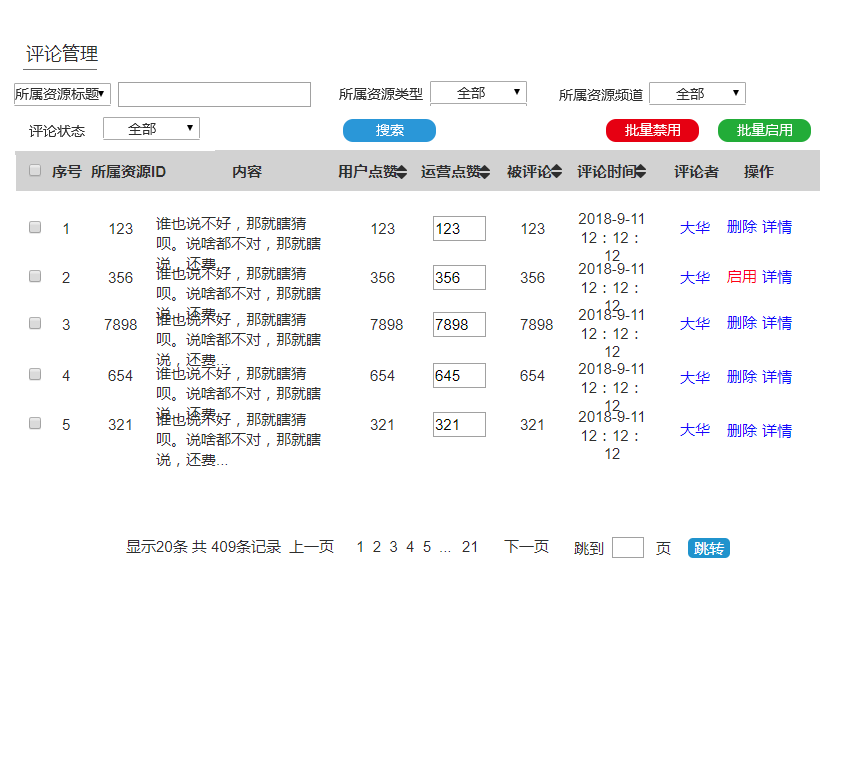Expand the 所属资源频道 dropdown
The width and height of the screenshot is (858, 760).
click(x=697, y=92)
